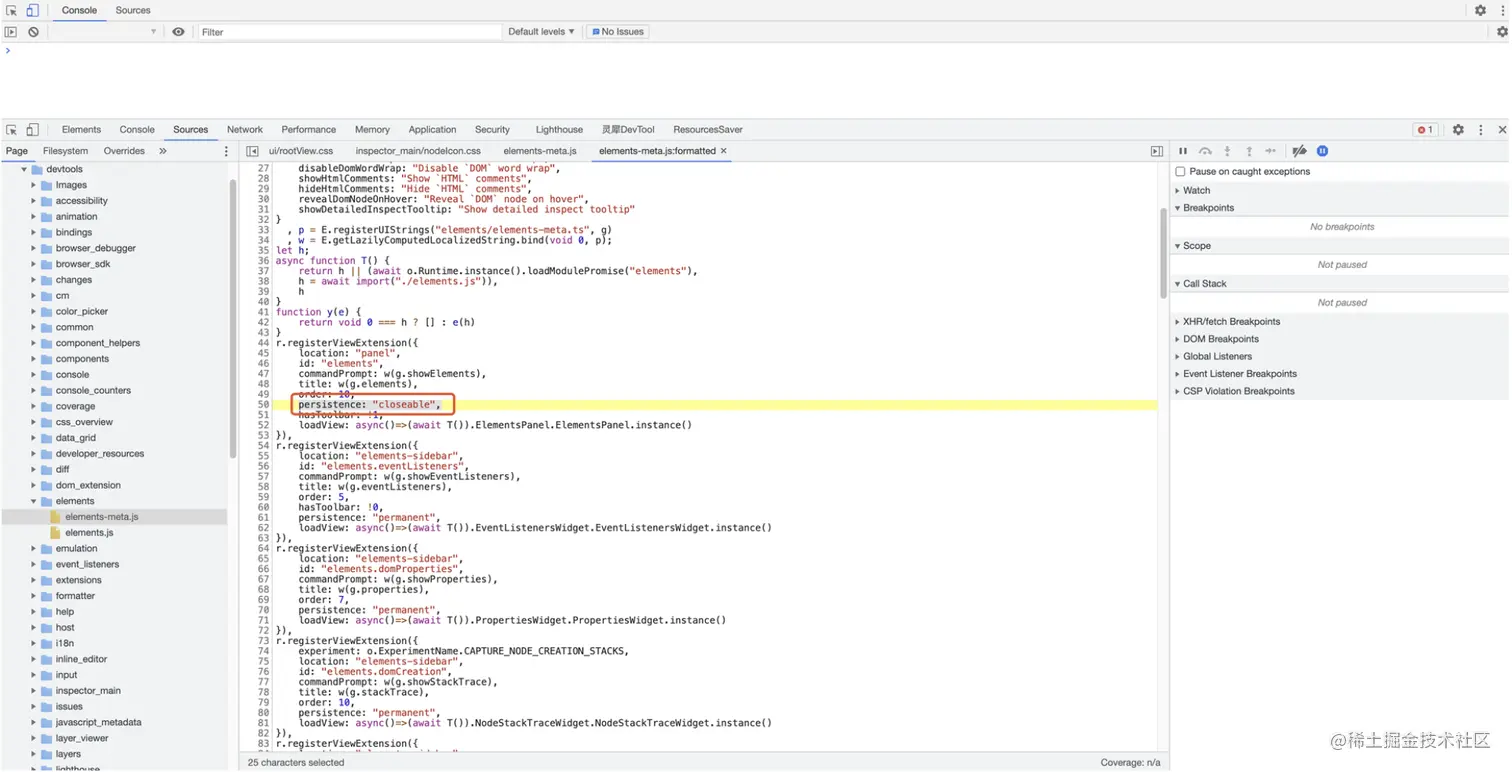Open lower DevTools three-dot customize menu
Screen dimensions: 1512x772
click(x=1481, y=130)
